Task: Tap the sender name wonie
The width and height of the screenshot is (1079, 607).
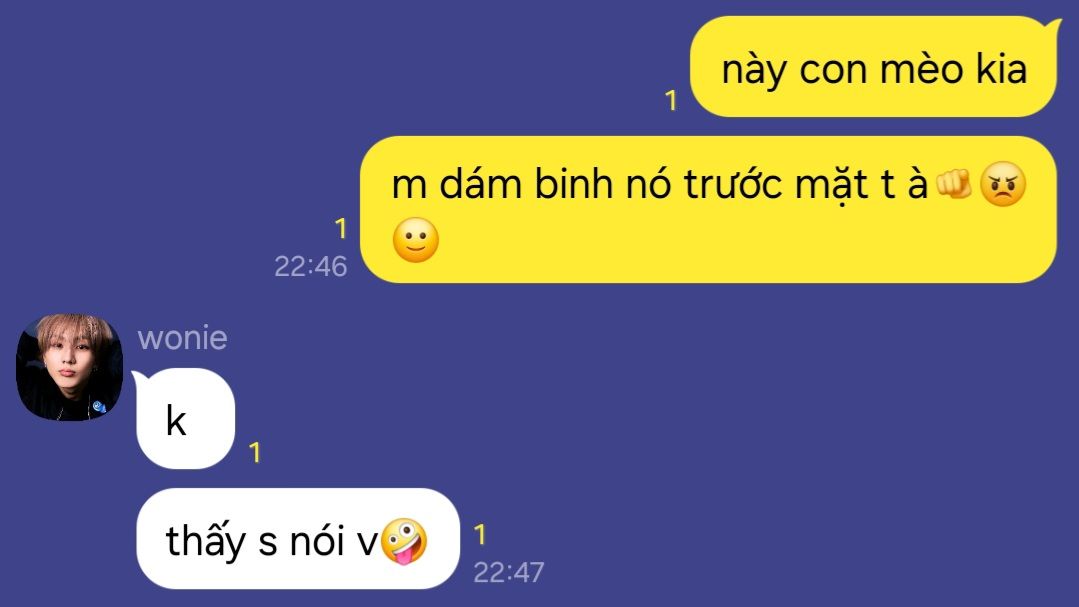Action: point(182,339)
